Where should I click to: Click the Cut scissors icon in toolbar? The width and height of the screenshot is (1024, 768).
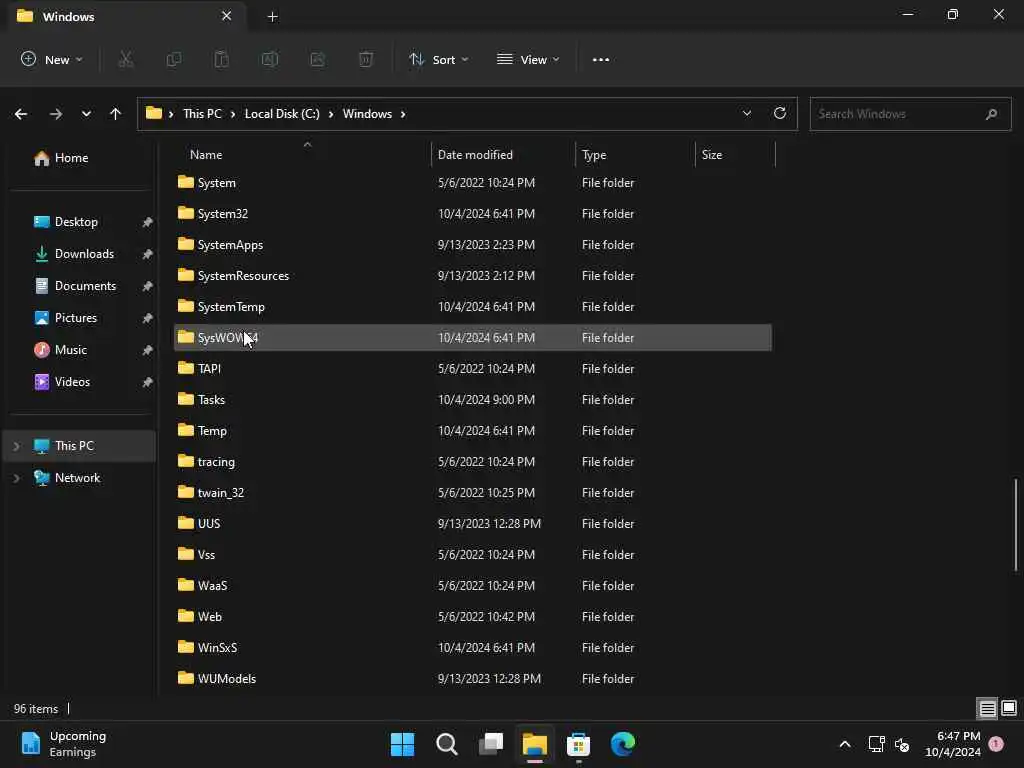125,59
